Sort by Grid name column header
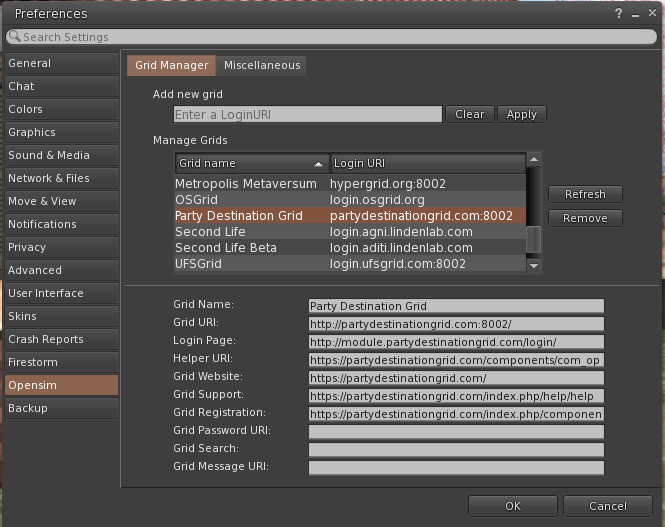This screenshot has height=527, width=665. point(252,164)
